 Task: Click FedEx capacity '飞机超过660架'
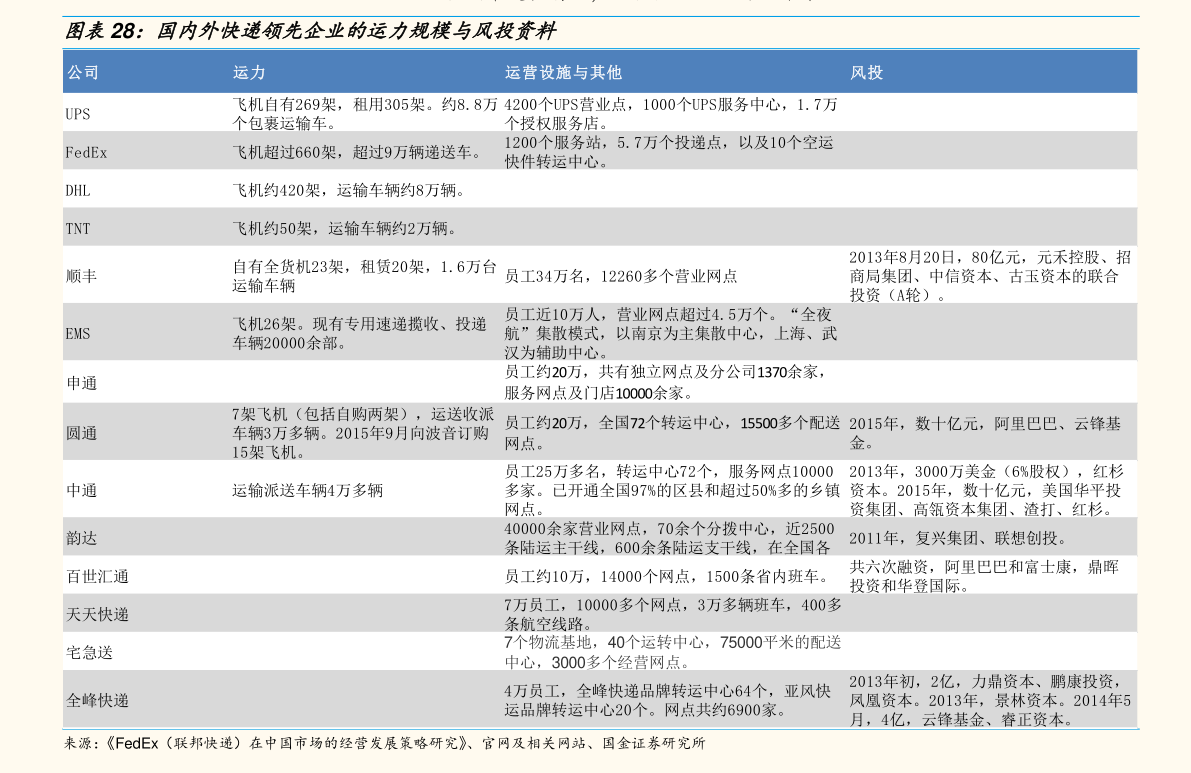(285, 153)
